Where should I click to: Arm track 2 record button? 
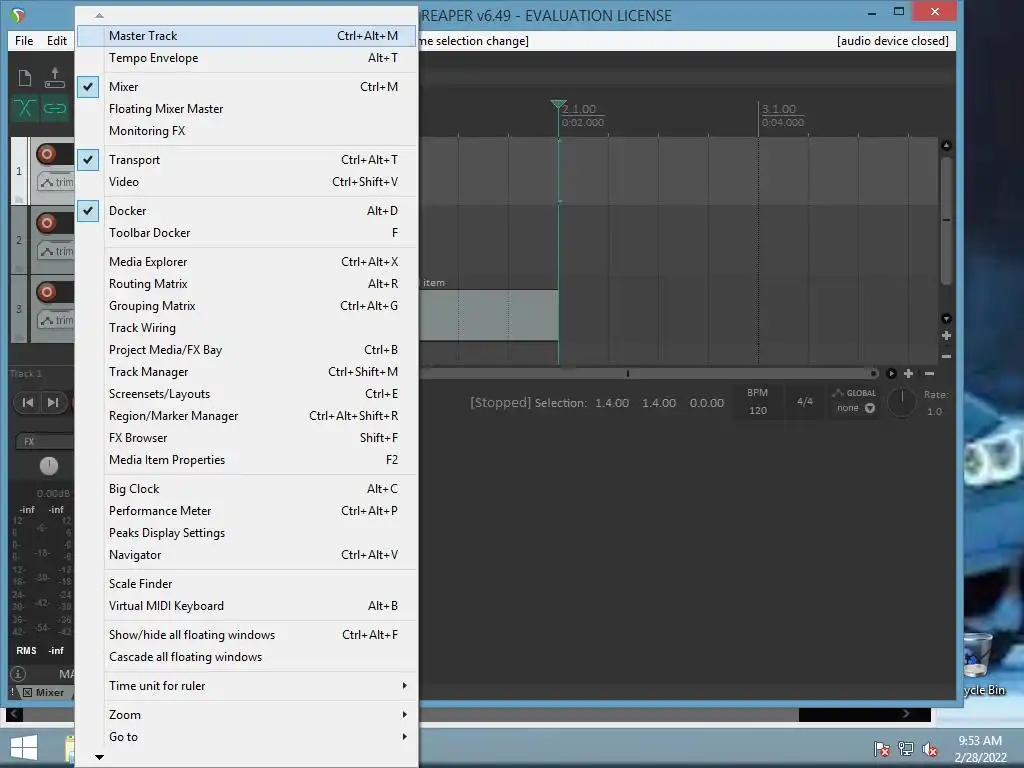coord(46,223)
